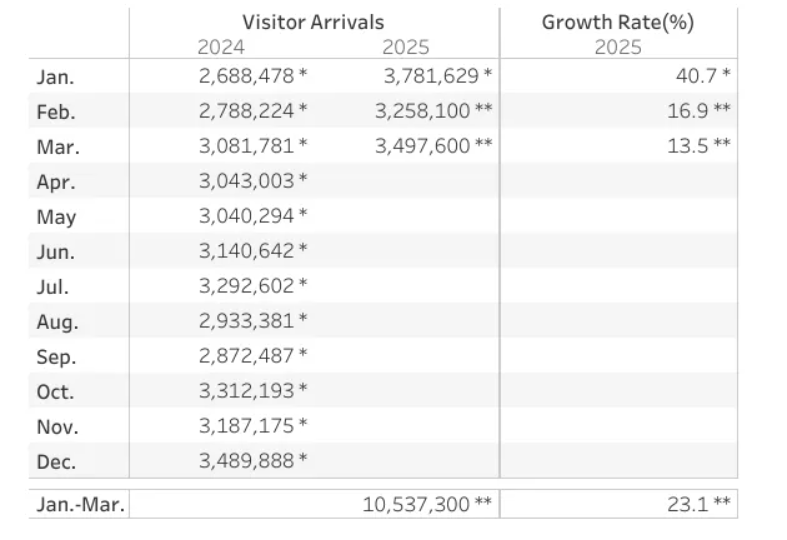The height and width of the screenshot is (540, 787).
Task: Select the 2024 sub-header under Visitor Arrivals
Action: (x=221, y=46)
